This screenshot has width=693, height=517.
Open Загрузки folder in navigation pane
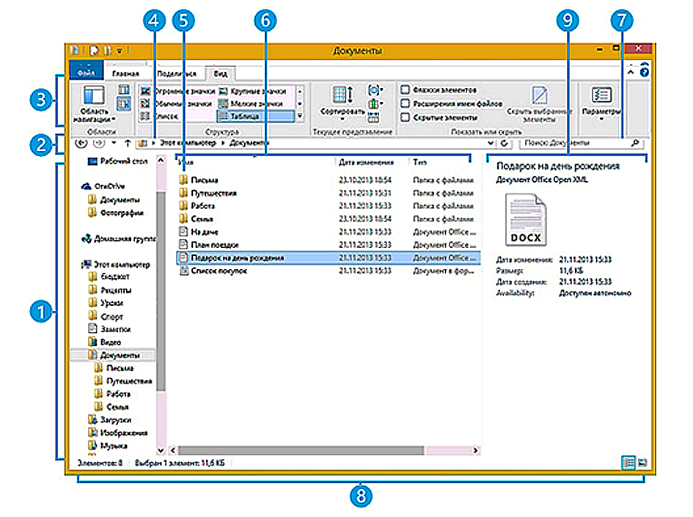(x=110, y=420)
